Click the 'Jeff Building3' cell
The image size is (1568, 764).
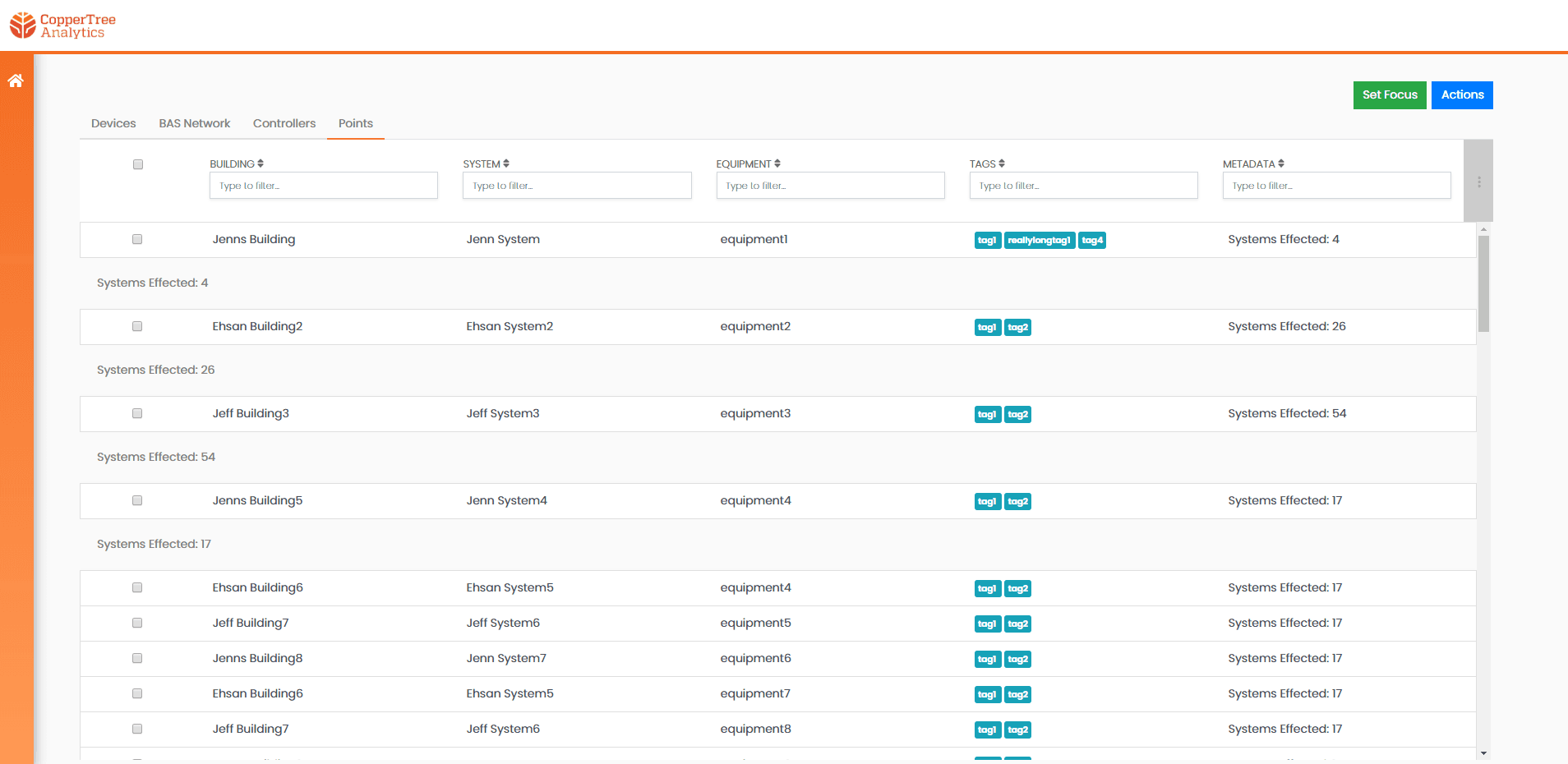[x=251, y=413]
